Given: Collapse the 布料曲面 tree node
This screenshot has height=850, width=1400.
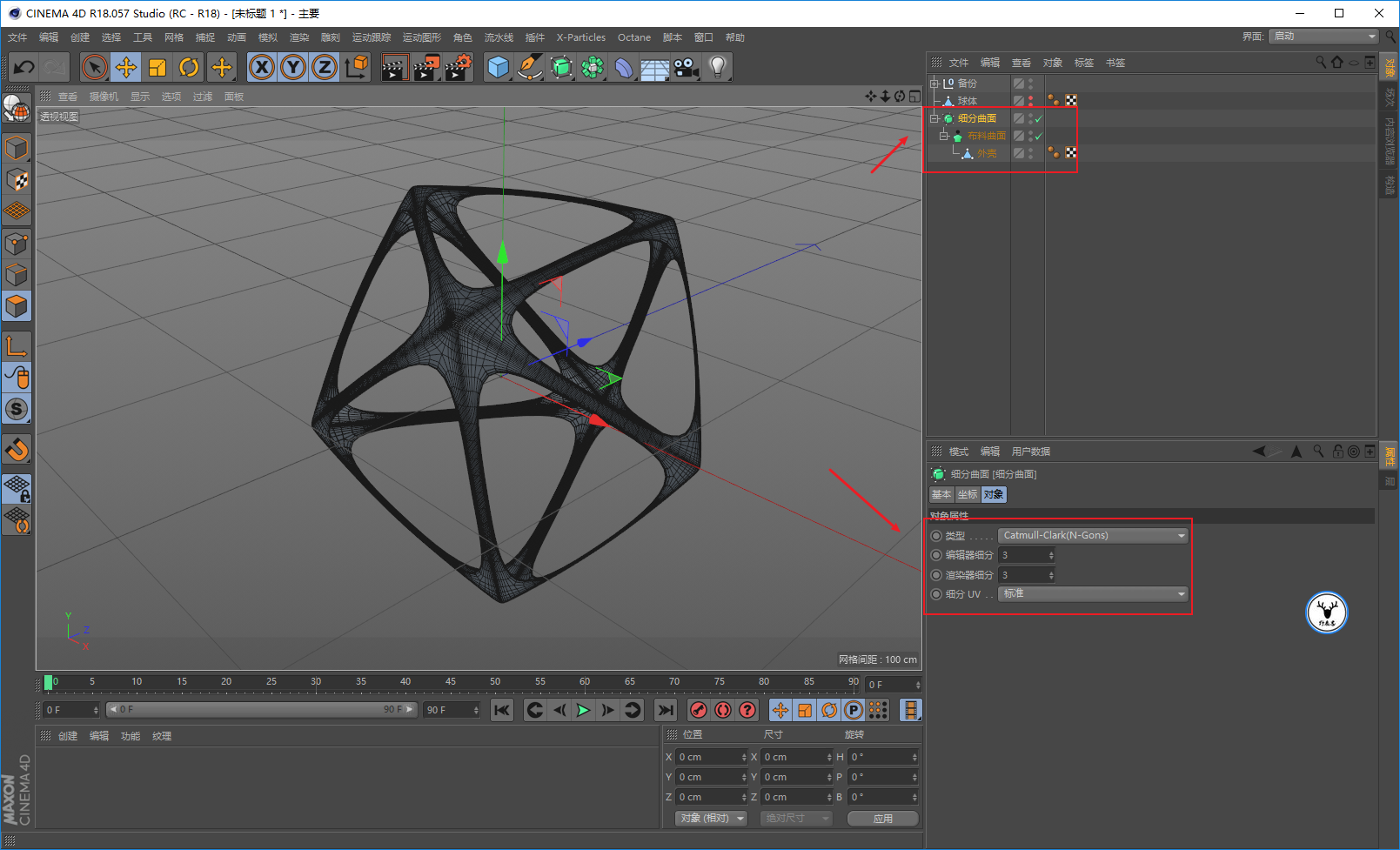Looking at the screenshot, I should [943, 136].
